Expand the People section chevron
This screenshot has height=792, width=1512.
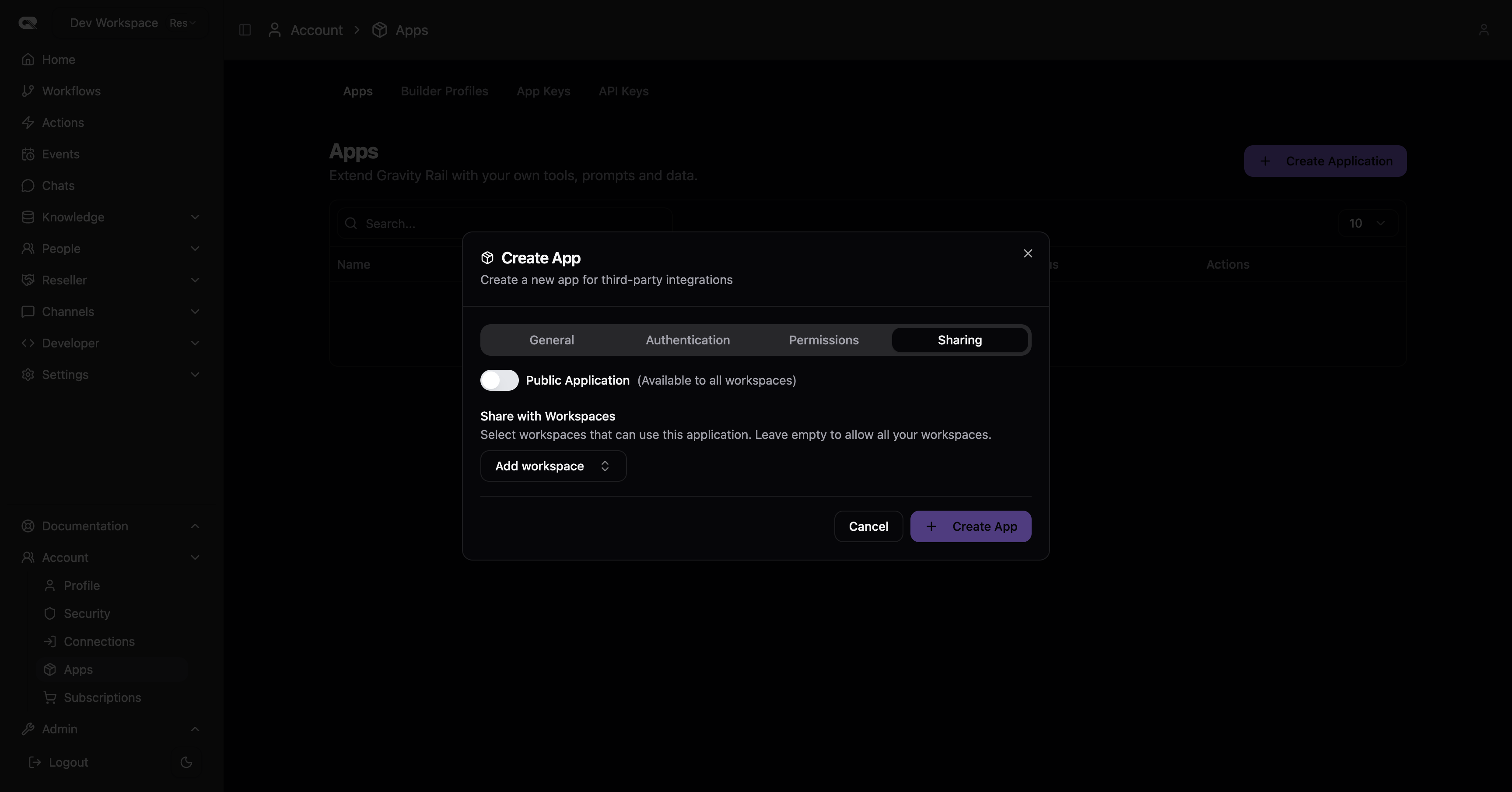point(195,249)
